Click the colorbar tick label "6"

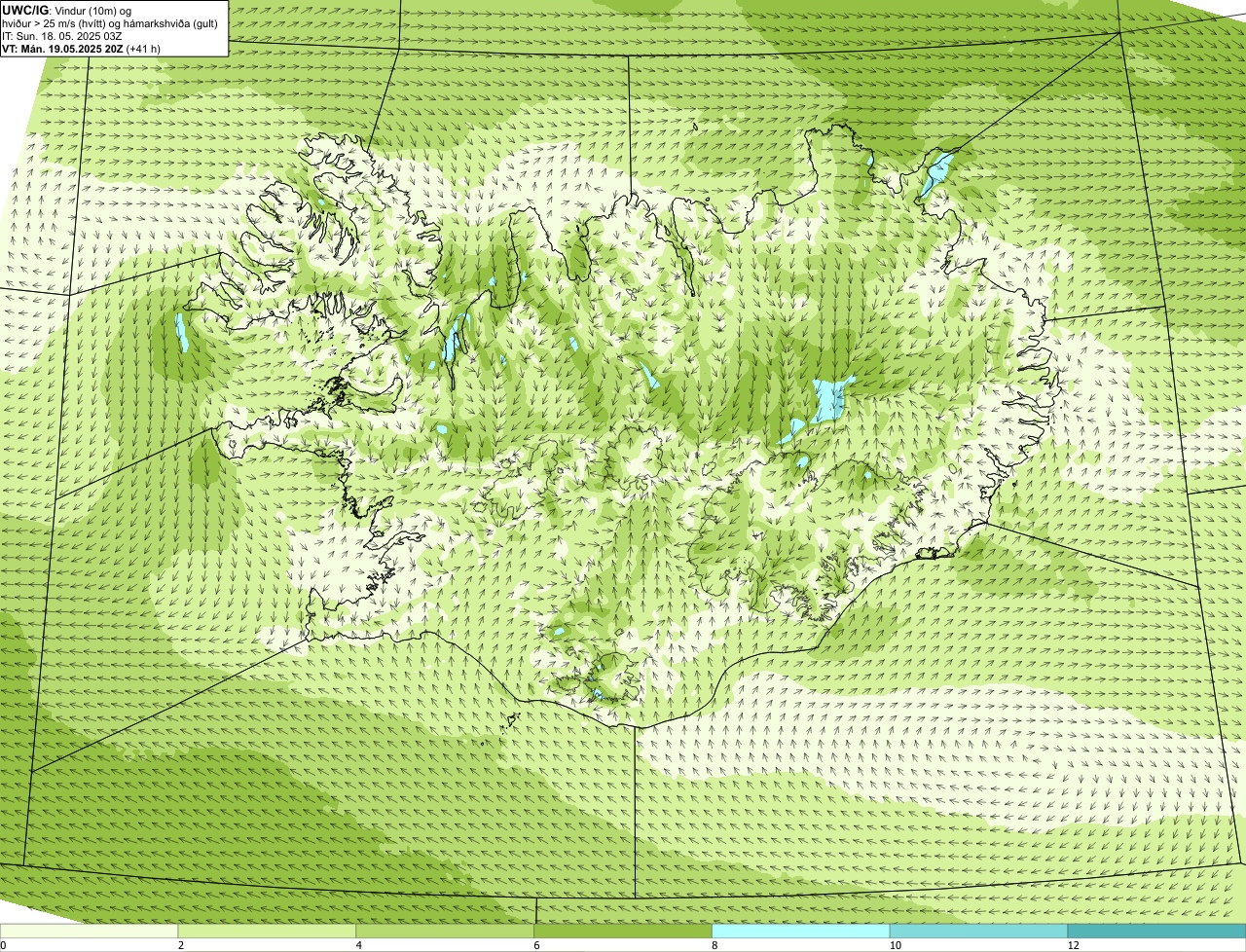tap(536, 945)
